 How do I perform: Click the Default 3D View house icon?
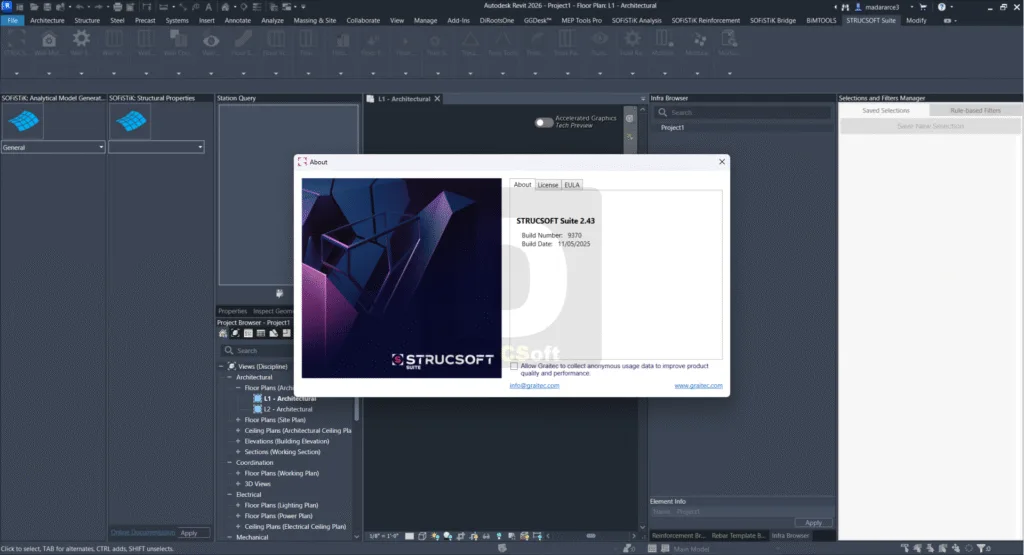point(225,7)
